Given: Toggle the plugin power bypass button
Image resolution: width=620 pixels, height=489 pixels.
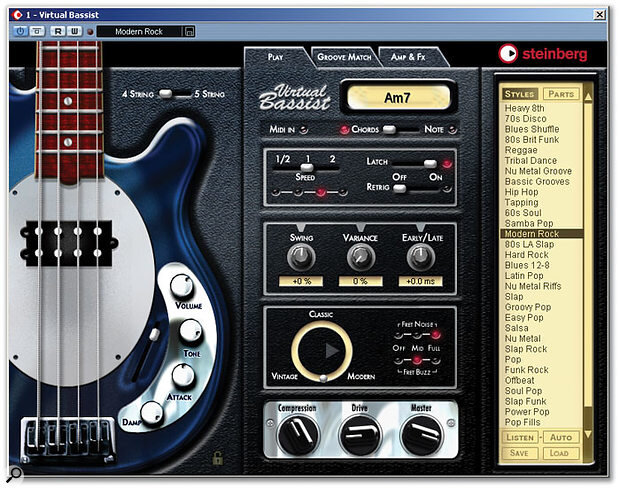Looking at the screenshot, I should coord(20,31).
